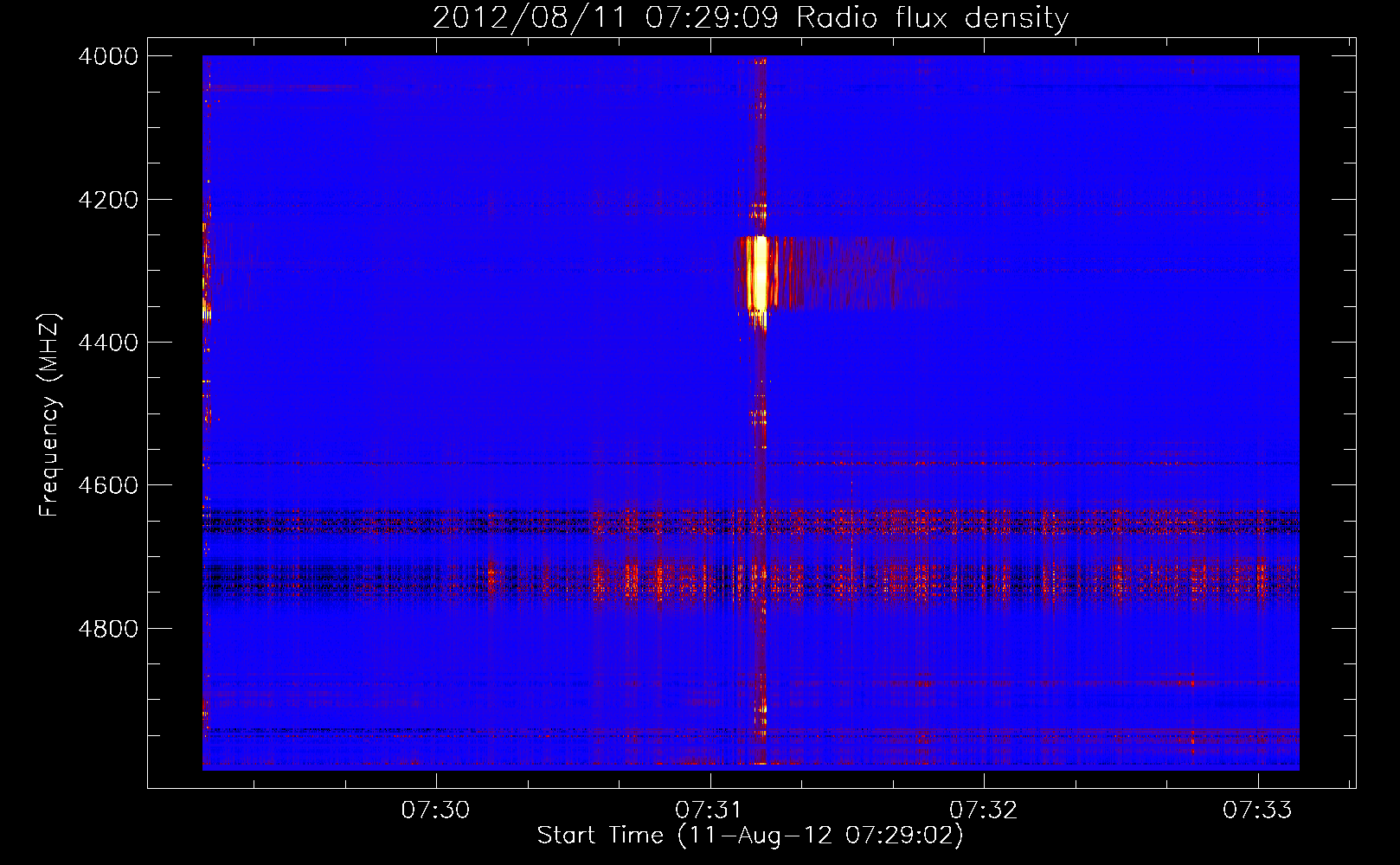Click the 'Start Time (11-Aug-12 07:29:02)' axis title

coord(750,836)
